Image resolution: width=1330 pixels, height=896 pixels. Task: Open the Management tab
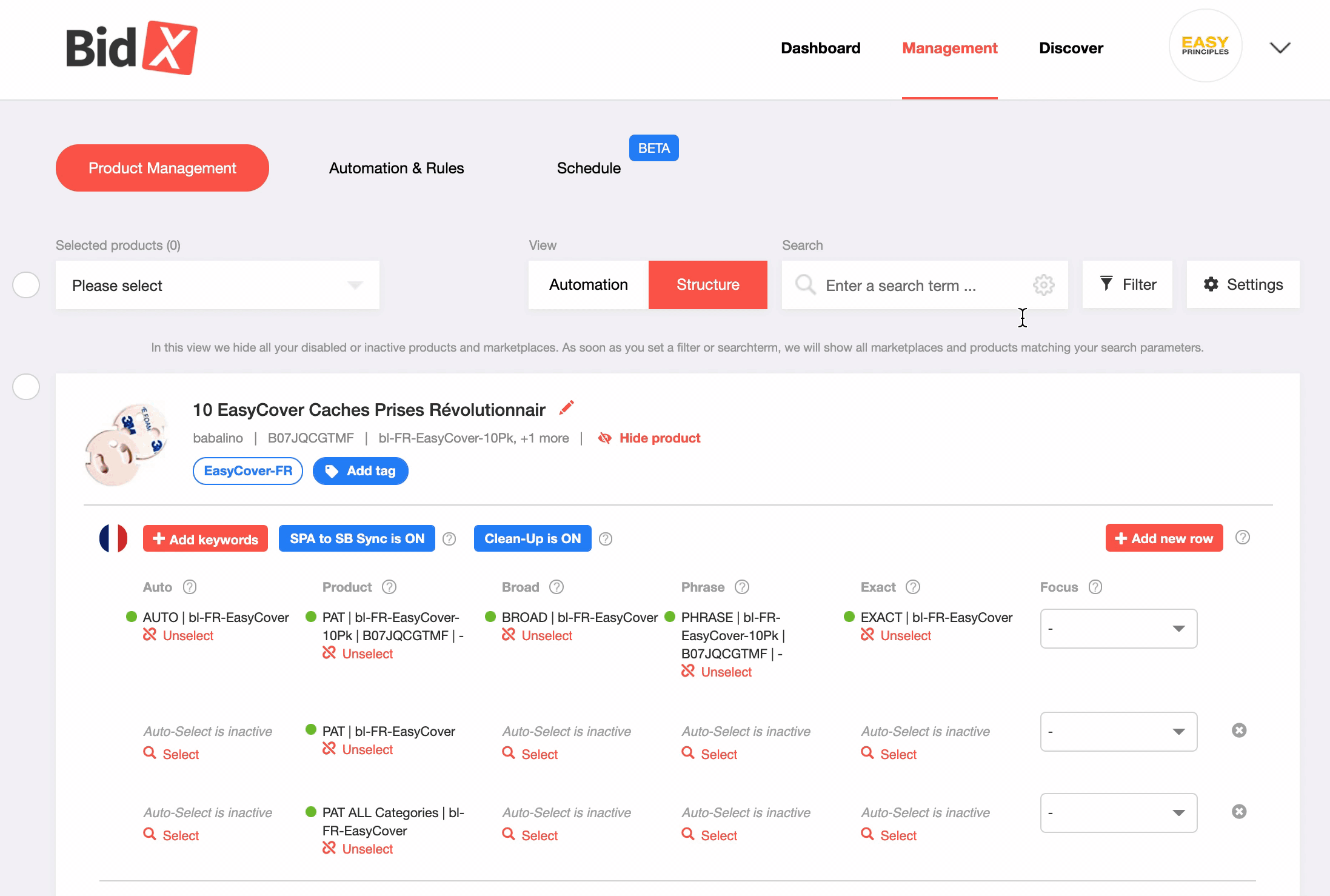tap(950, 48)
